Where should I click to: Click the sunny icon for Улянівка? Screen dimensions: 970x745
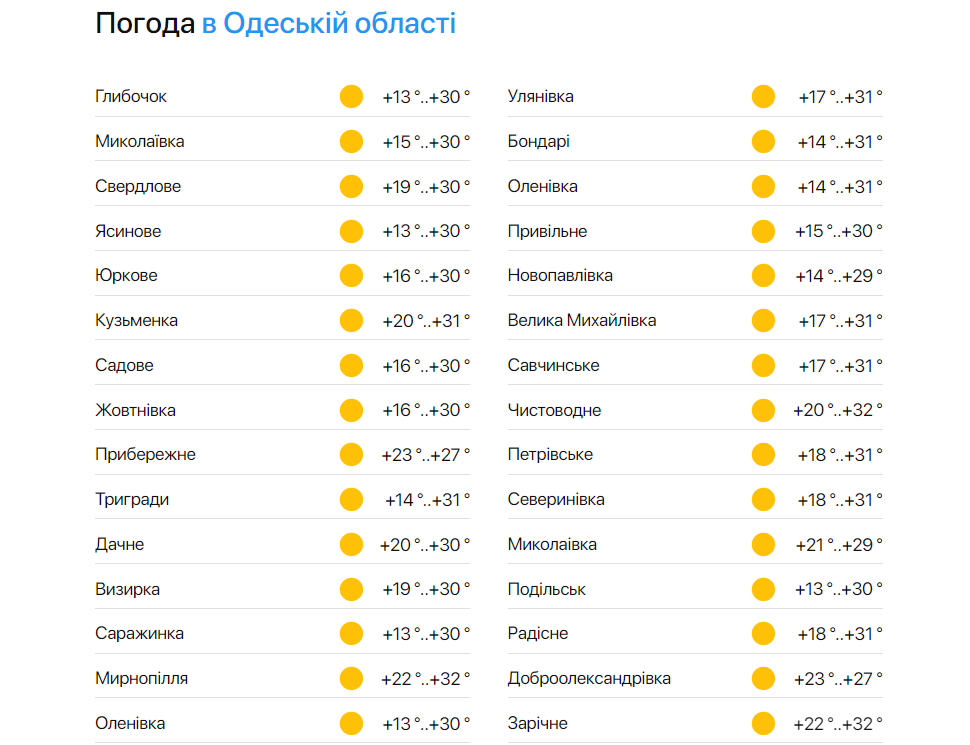point(763,96)
